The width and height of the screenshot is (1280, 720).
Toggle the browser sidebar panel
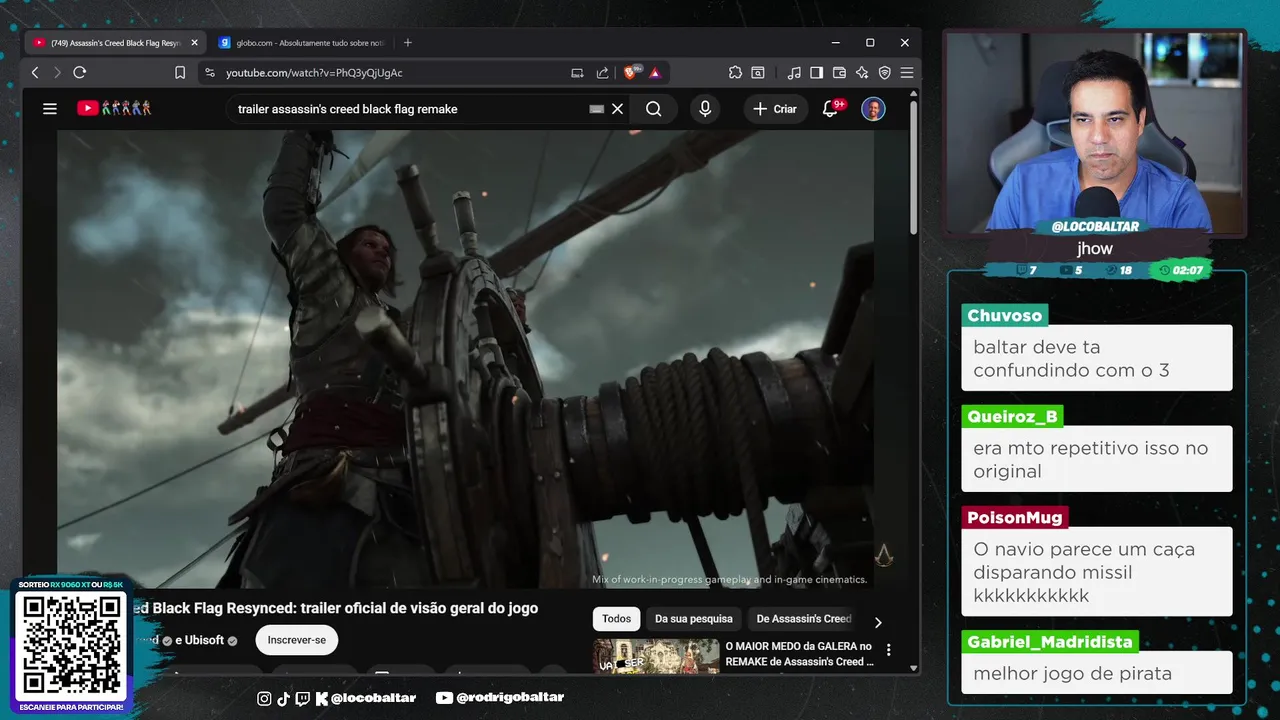pyautogui.click(x=816, y=72)
